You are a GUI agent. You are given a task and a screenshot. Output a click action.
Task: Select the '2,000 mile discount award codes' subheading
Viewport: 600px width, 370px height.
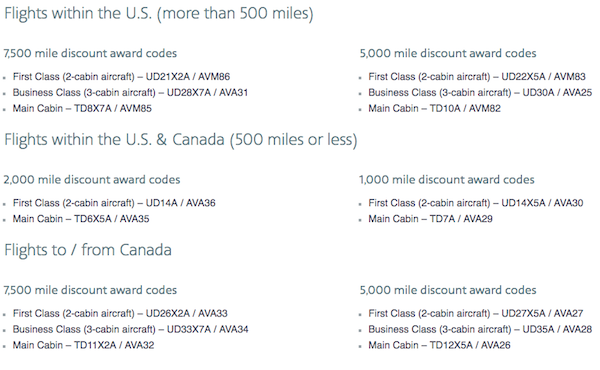pyautogui.click(x=92, y=179)
